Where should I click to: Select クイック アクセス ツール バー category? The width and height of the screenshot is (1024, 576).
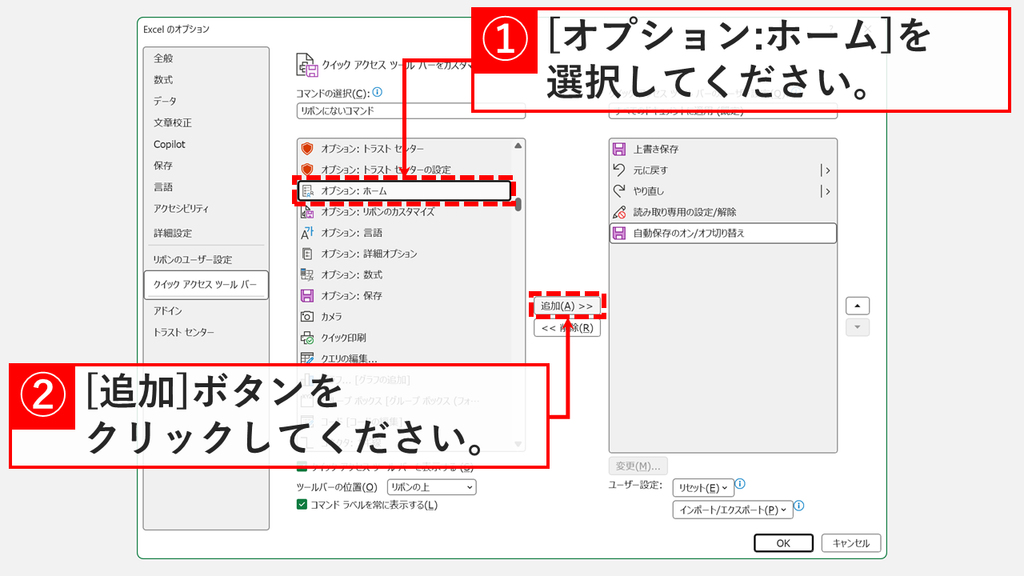[x=206, y=285]
